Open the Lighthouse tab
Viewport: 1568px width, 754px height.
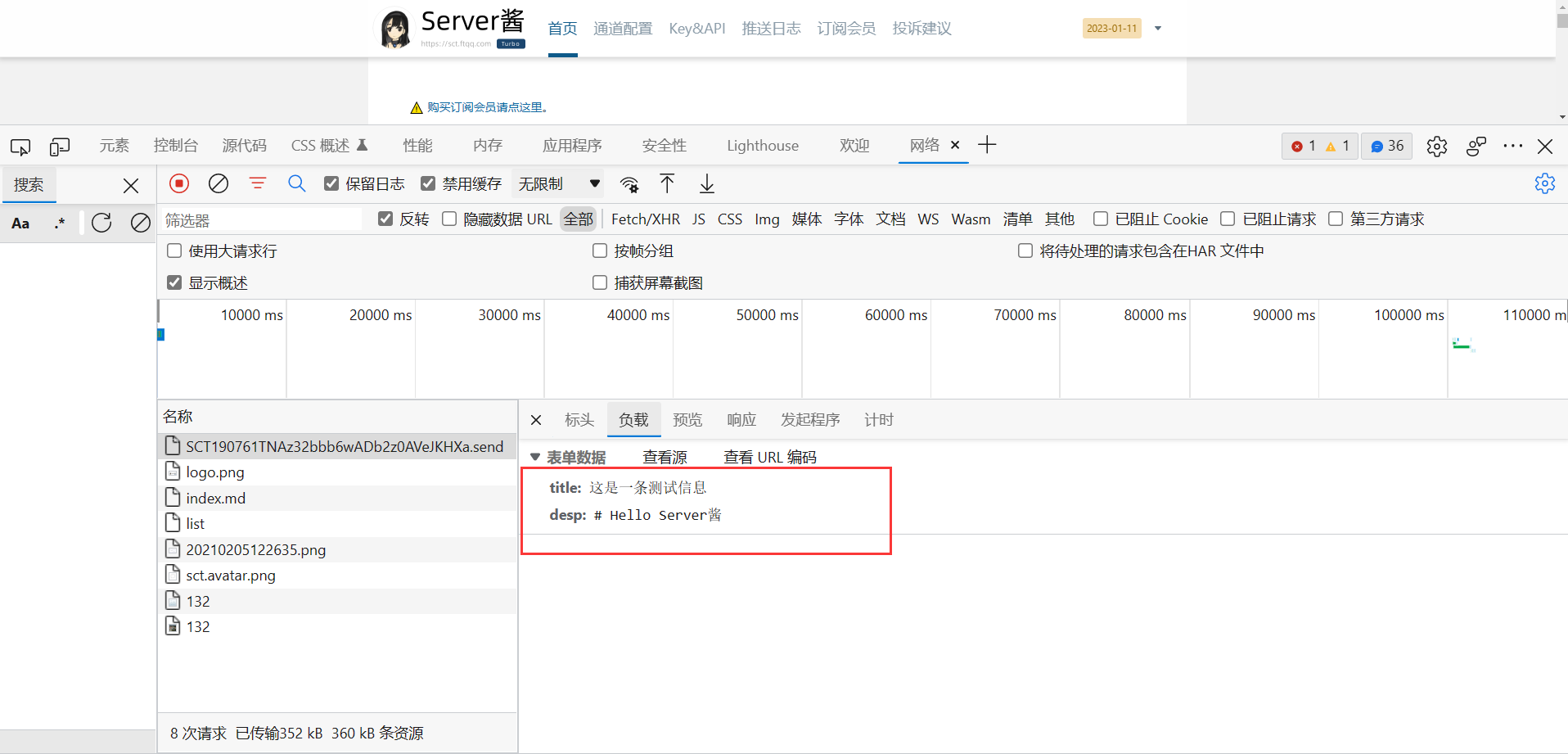[x=763, y=146]
